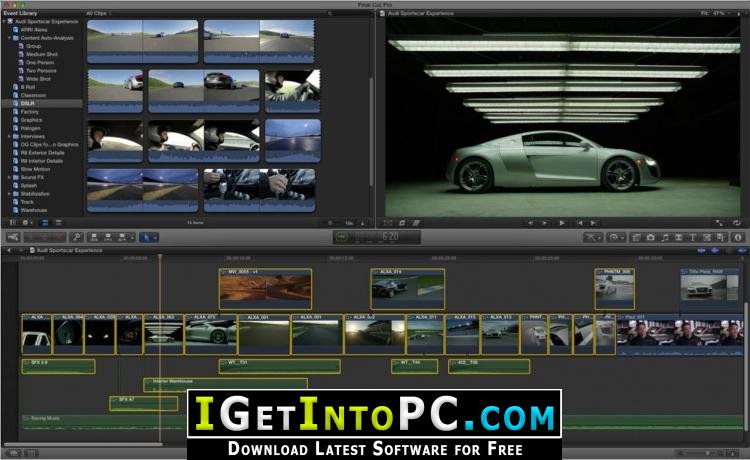Viewport: 750px width, 460px height.
Task: Toggle audio skimming in timeline
Action: point(715,250)
